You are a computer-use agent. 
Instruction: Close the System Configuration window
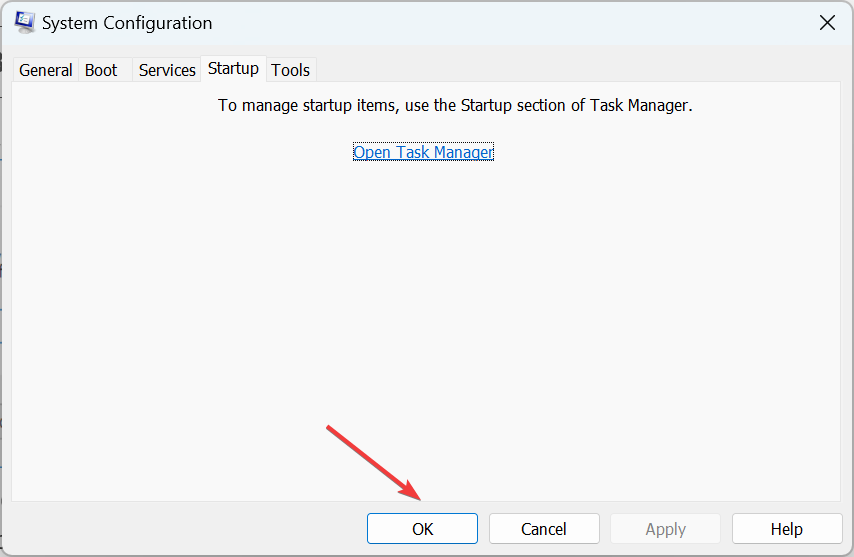coord(827,23)
